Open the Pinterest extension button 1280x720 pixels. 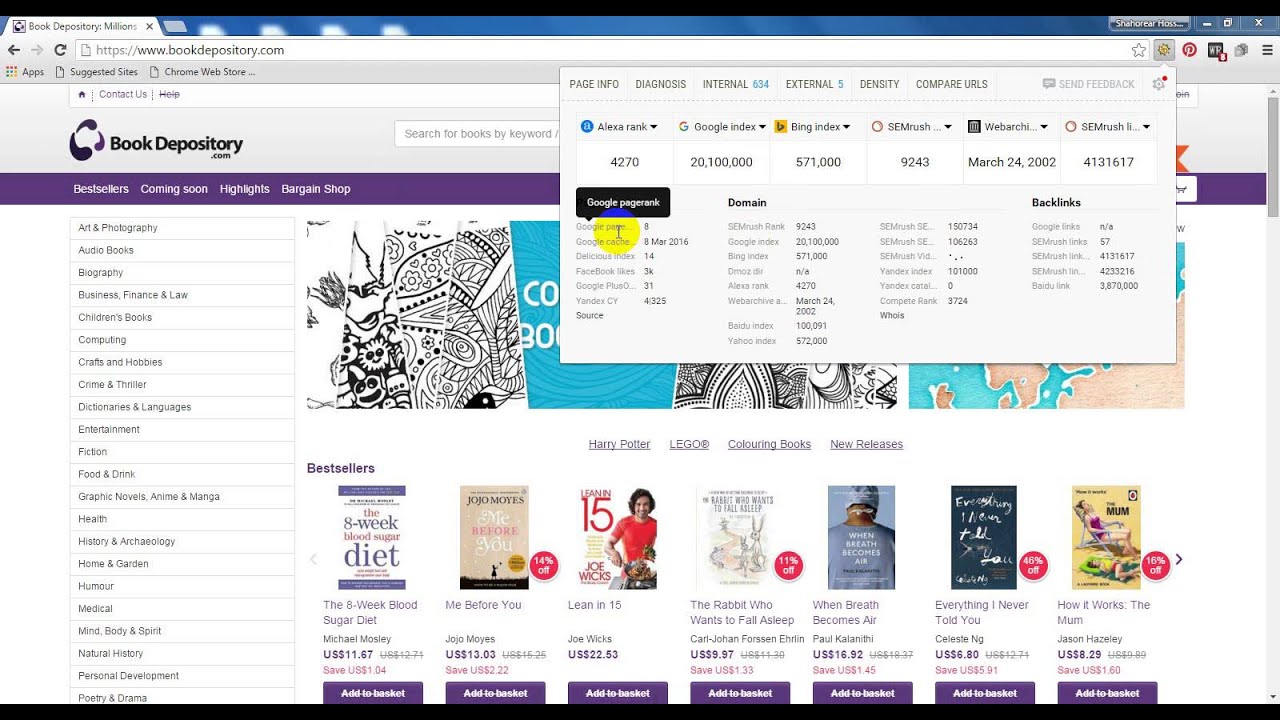[x=1189, y=49]
